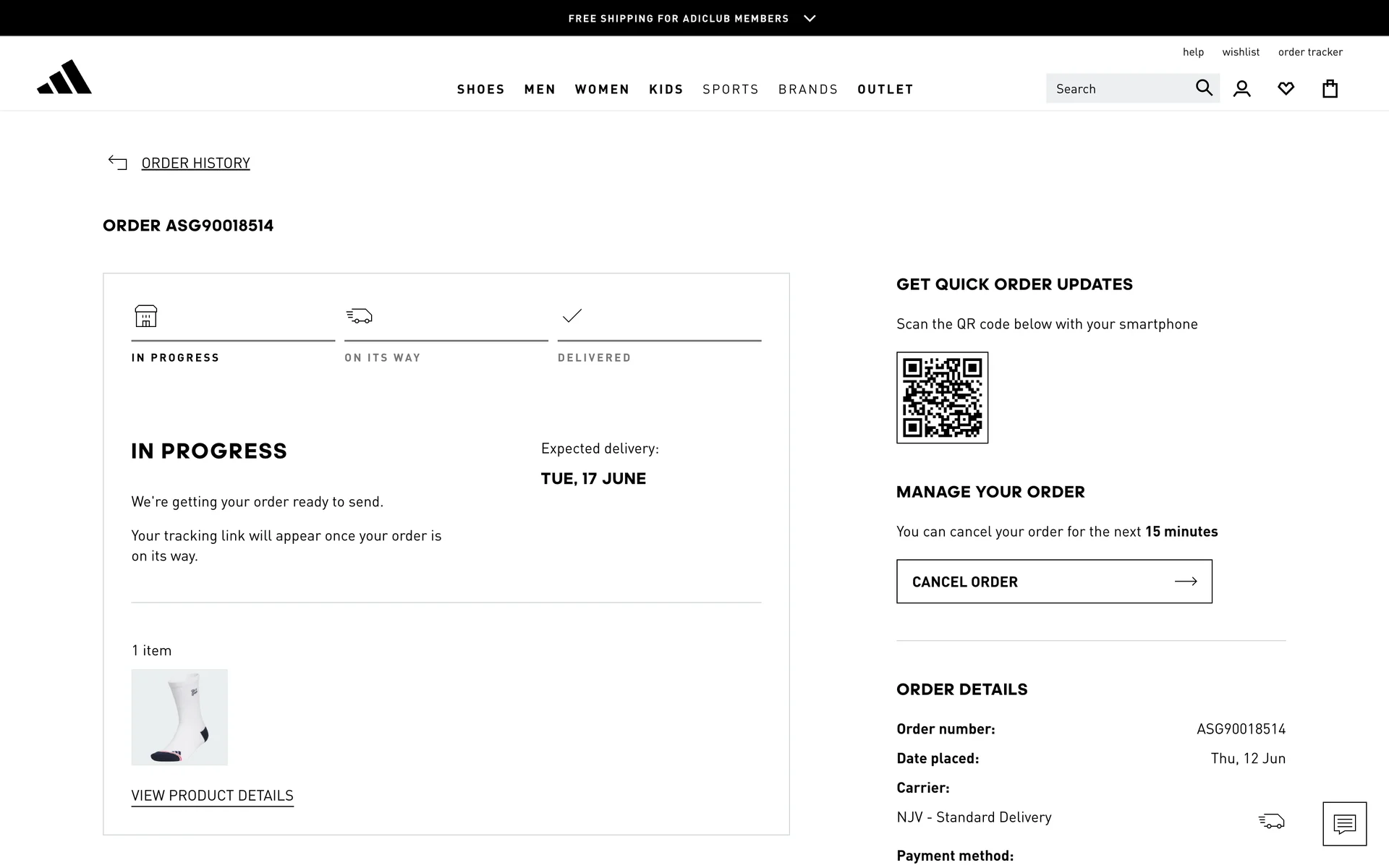Click the Cancel Order button
Viewport: 1389px width, 868px height.
[x=1053, y=582]
